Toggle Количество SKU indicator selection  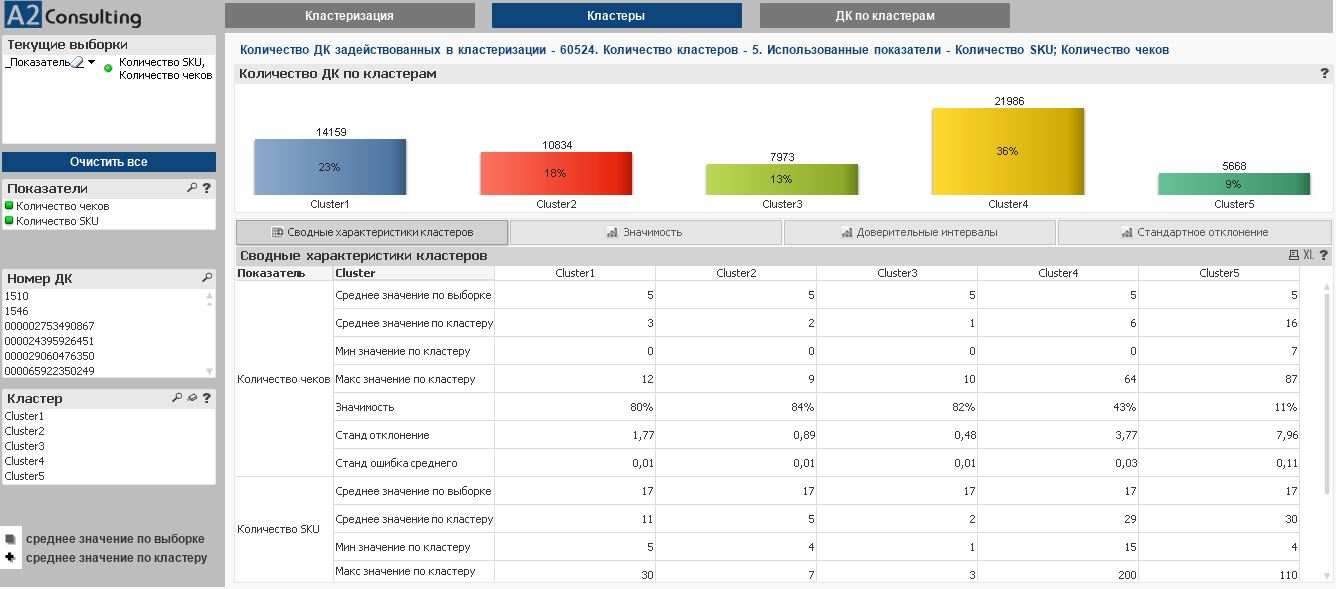(57, 221)
